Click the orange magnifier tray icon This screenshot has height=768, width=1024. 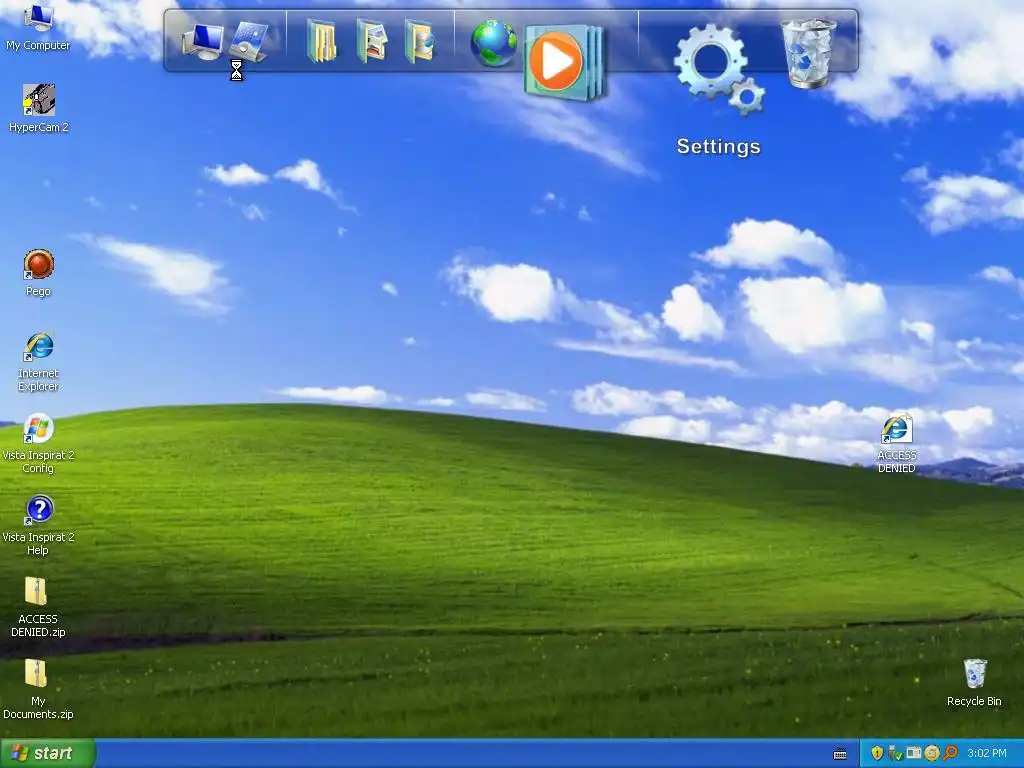[950, 753]
